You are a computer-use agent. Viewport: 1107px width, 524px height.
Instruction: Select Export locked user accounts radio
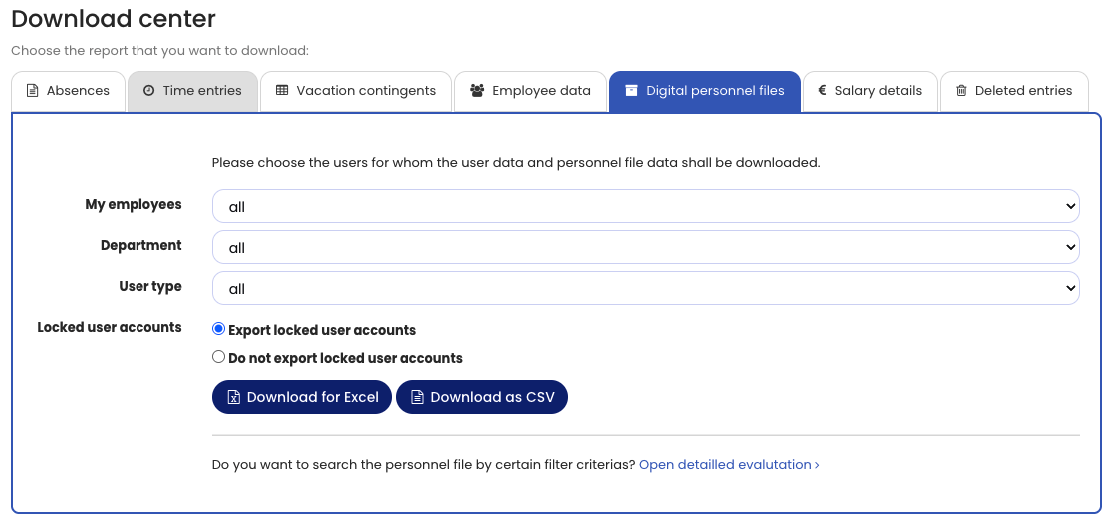219,329
